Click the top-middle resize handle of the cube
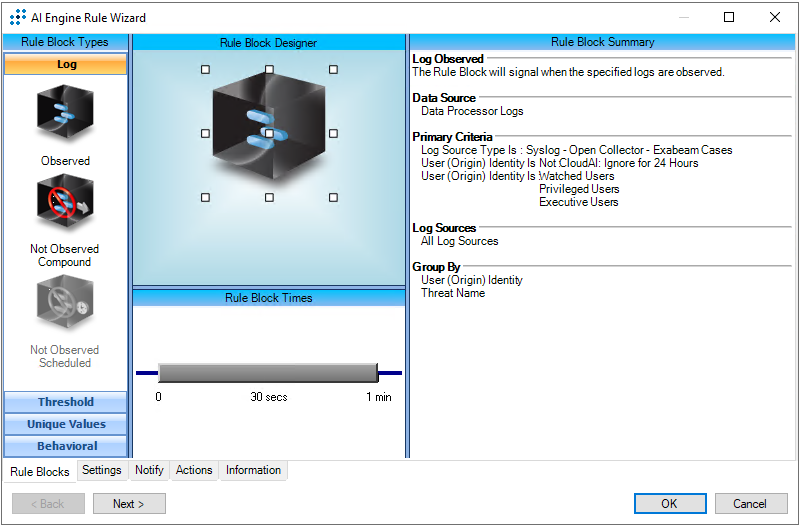799x525 pixels. [x=269, y=70]
